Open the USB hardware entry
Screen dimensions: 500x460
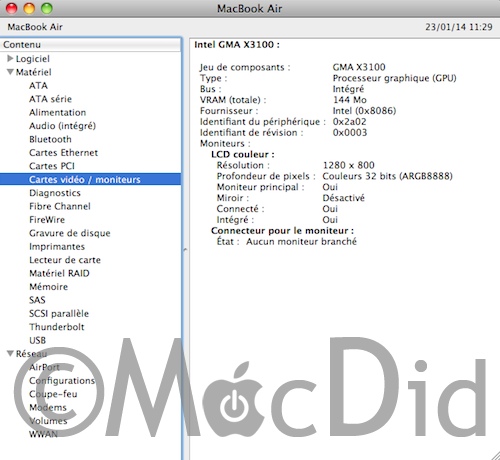(37, 340)
